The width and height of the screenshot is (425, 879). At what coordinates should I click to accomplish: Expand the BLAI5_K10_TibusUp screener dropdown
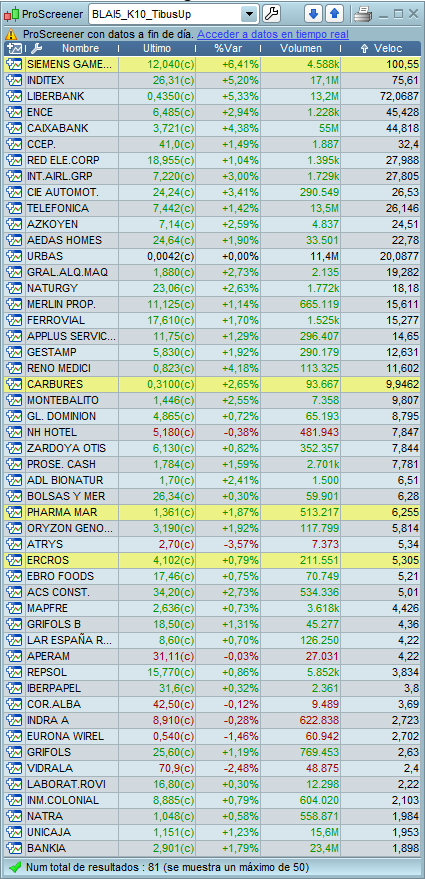click(x=250, y=14)
